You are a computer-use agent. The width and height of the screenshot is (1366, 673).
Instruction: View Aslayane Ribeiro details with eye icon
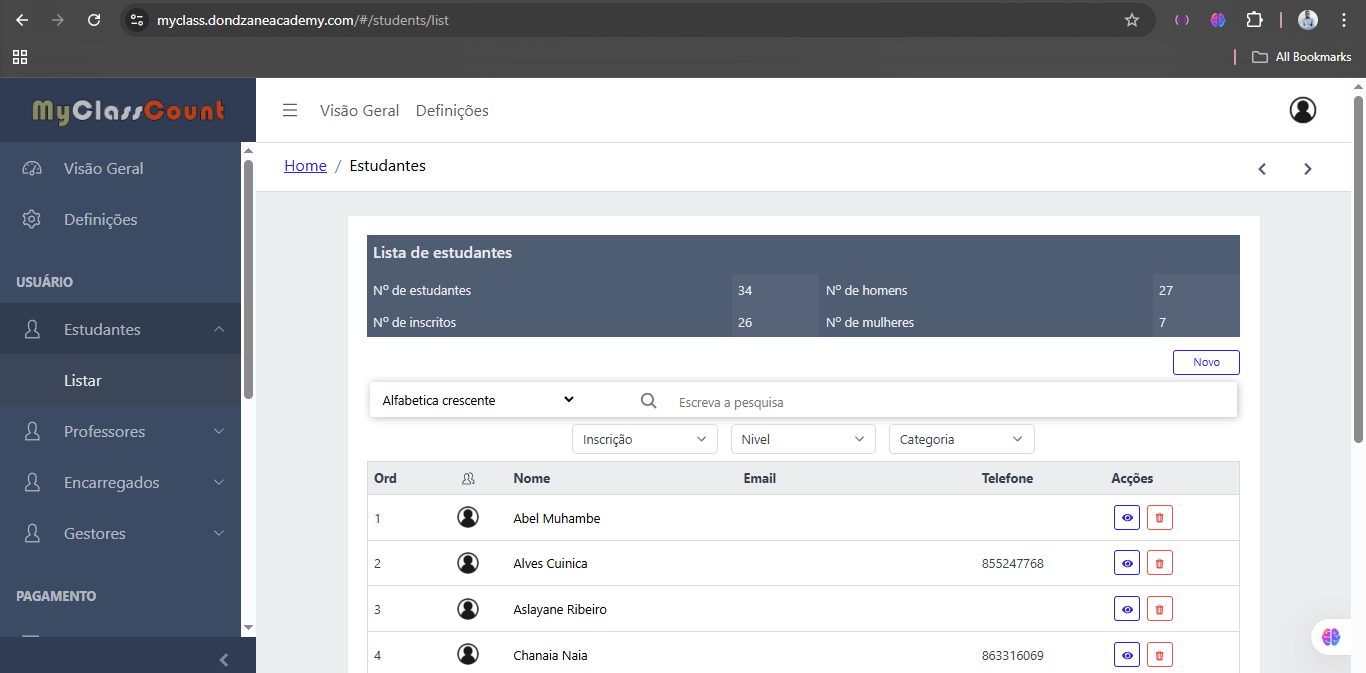click(x=1127, y=609)
